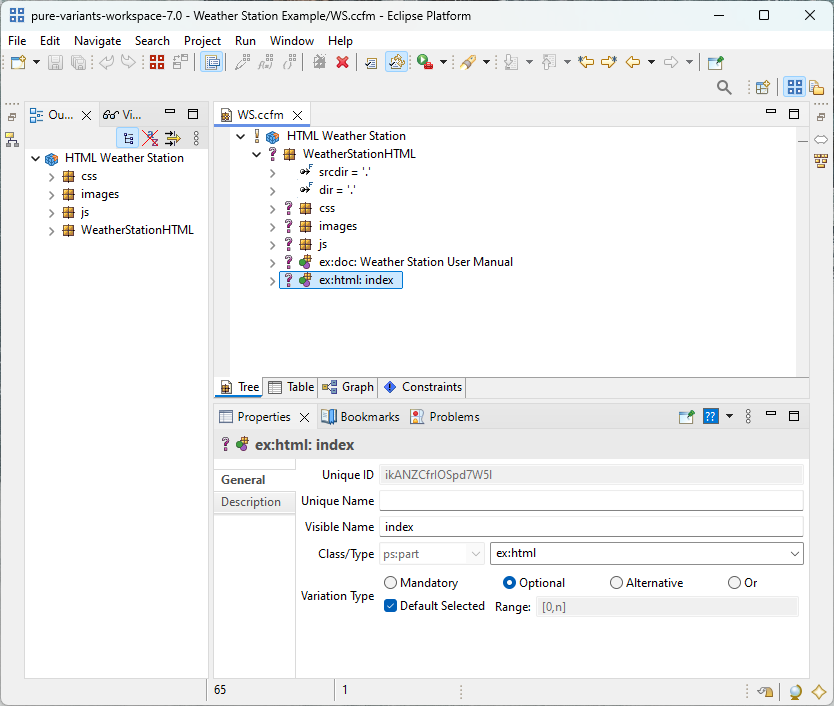Select the General properties page

pos(246,480)
